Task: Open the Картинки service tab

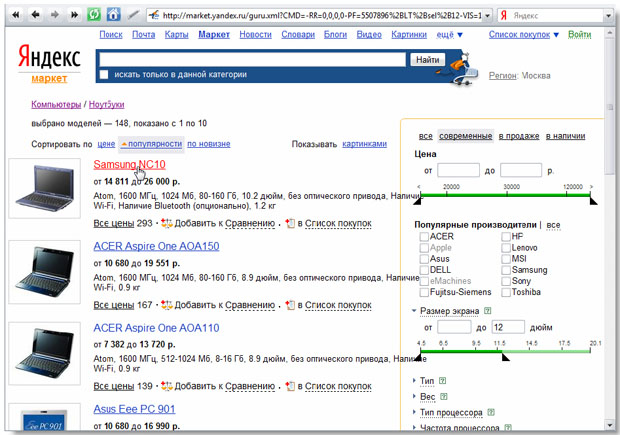Action: pos(409,34)
